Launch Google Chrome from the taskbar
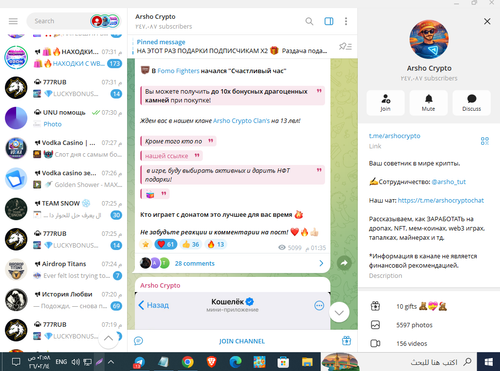This screenshot has height=371, width=500. tap(188, 362)
